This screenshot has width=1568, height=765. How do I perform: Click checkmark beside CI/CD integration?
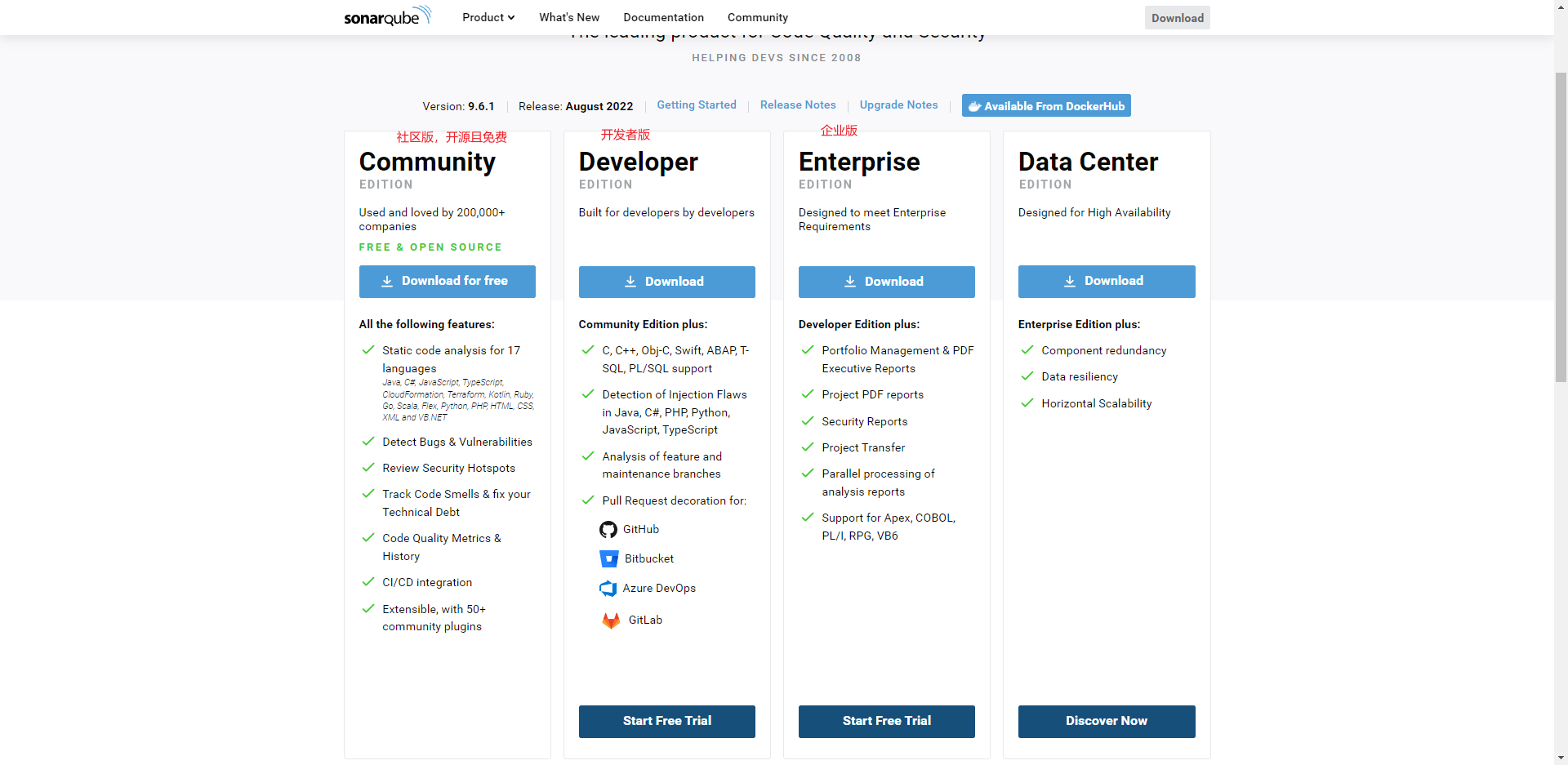pyautogui.click(x=368, y=581)
